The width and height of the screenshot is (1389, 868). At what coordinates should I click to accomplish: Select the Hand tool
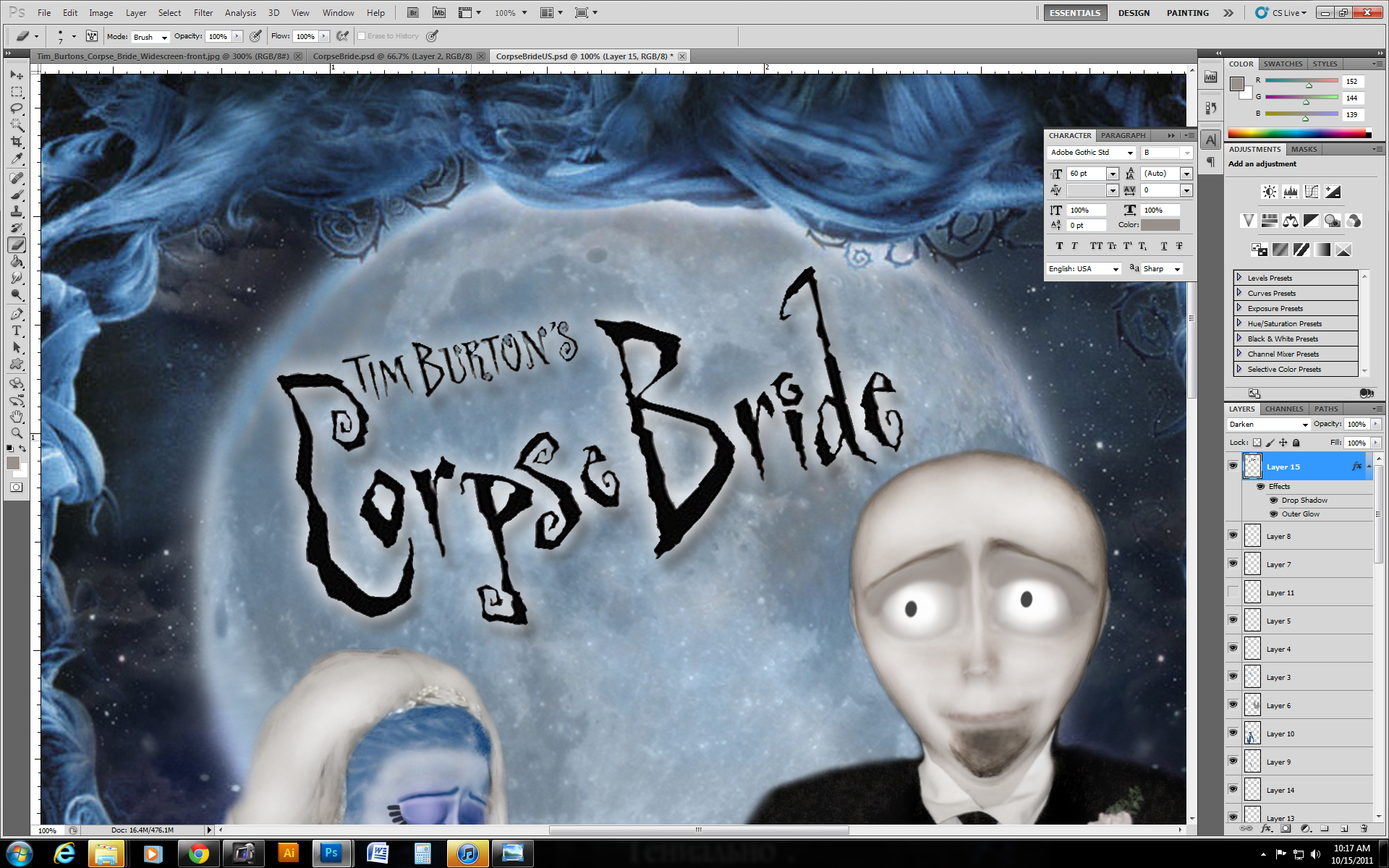17,417
